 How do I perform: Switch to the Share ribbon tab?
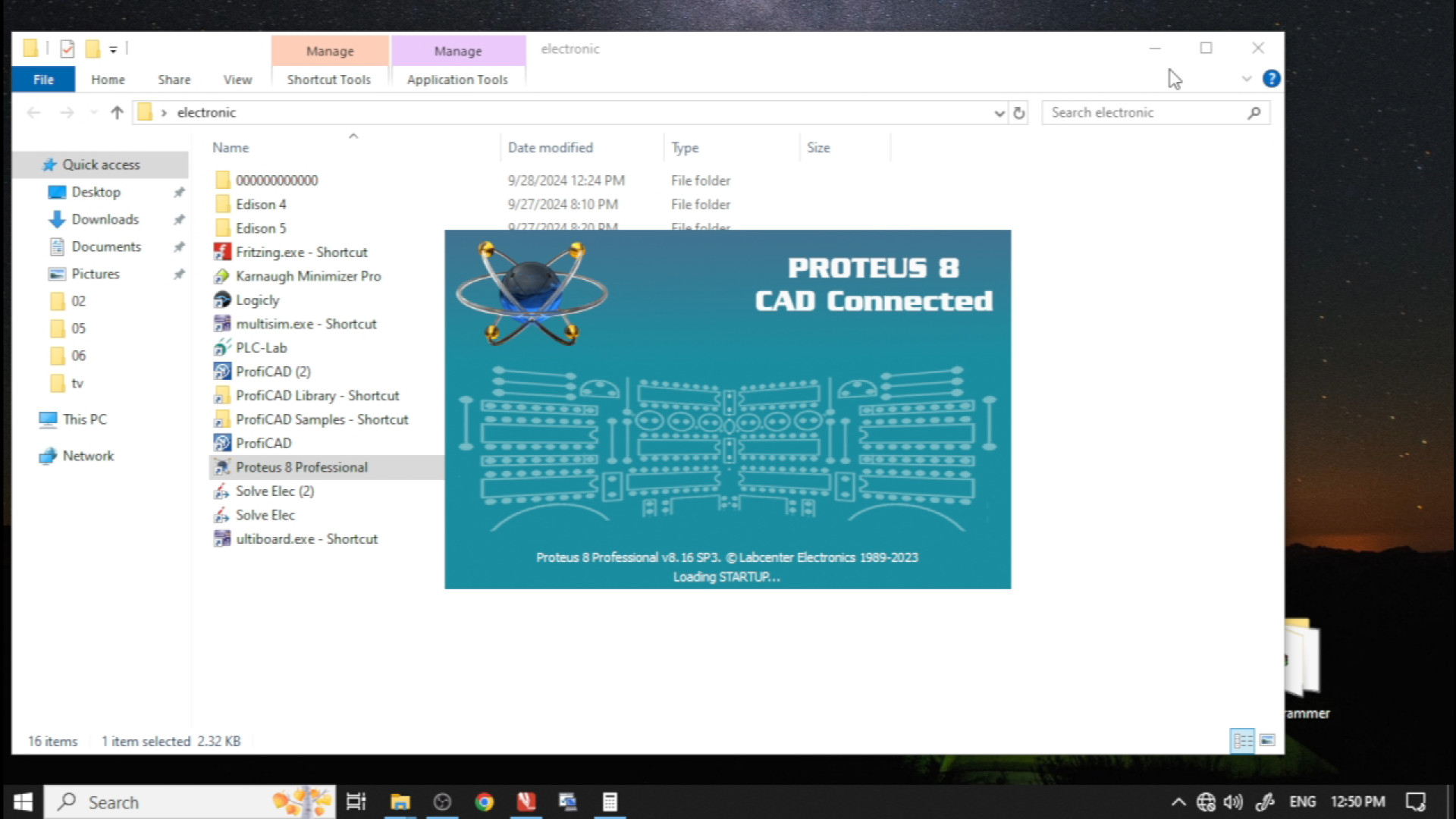click(174, 80)
